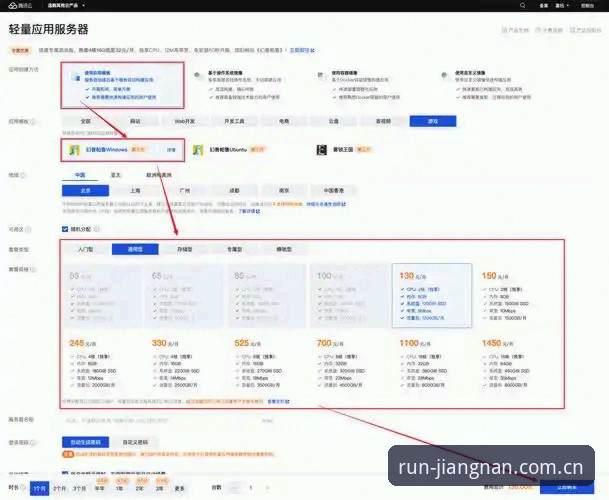Switch to the 云盘 template tab
609x500 pixels.
coord(334,121)
